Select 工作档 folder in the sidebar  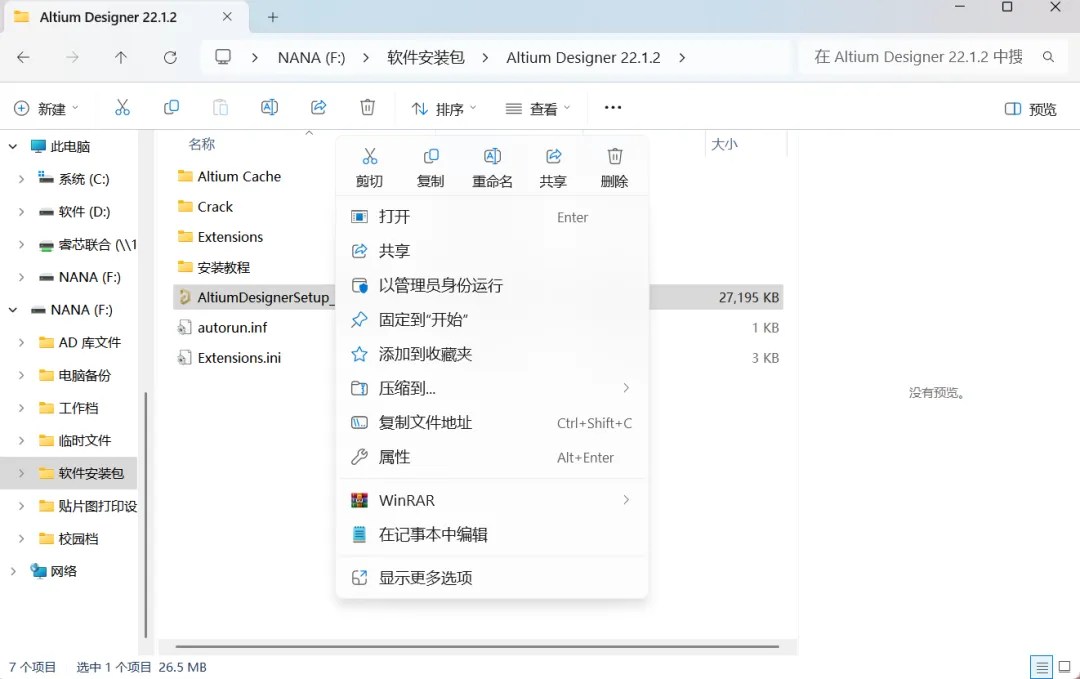click(x=69, y=408)
